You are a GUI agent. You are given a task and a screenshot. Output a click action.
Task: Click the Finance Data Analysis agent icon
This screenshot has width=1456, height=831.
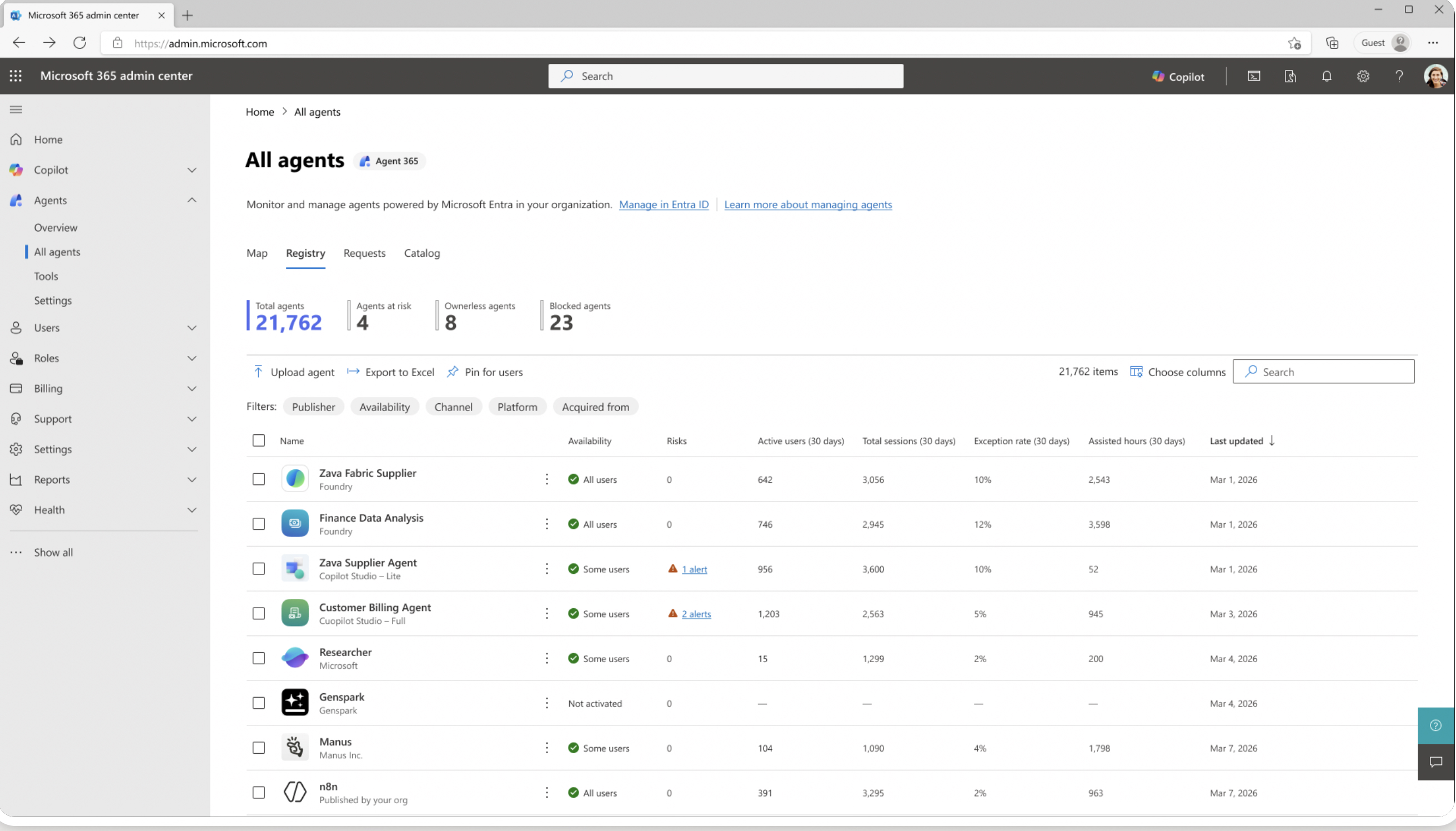coord(295,523)
